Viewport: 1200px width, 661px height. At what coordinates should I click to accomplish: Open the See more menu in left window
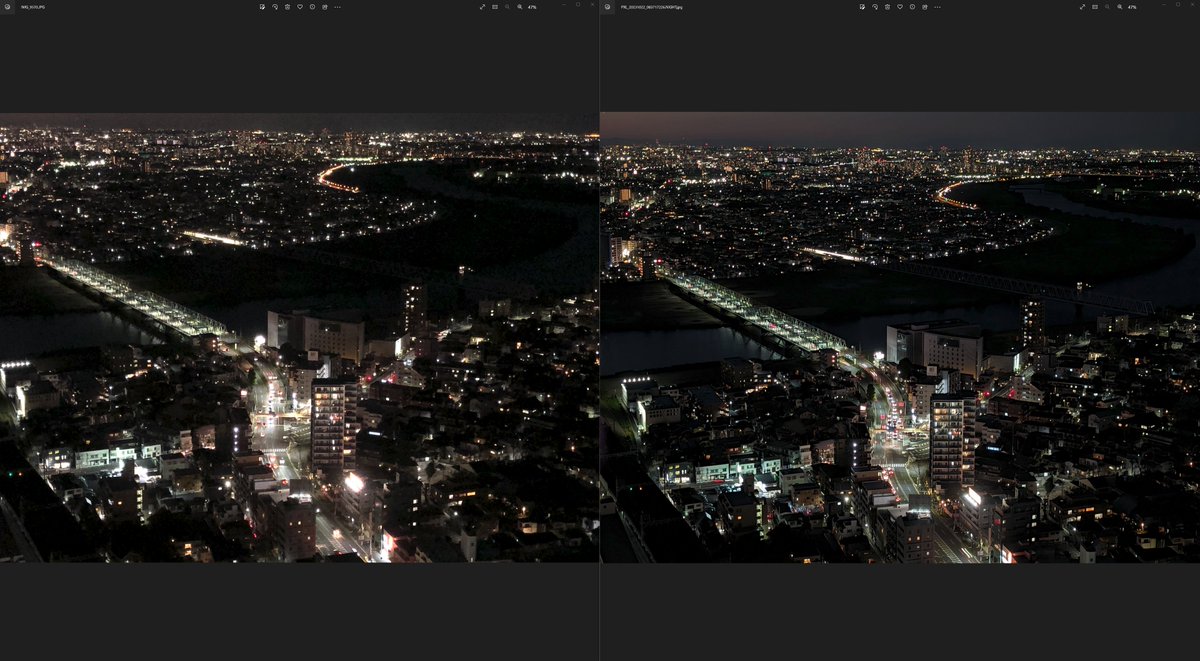(336, 7)
